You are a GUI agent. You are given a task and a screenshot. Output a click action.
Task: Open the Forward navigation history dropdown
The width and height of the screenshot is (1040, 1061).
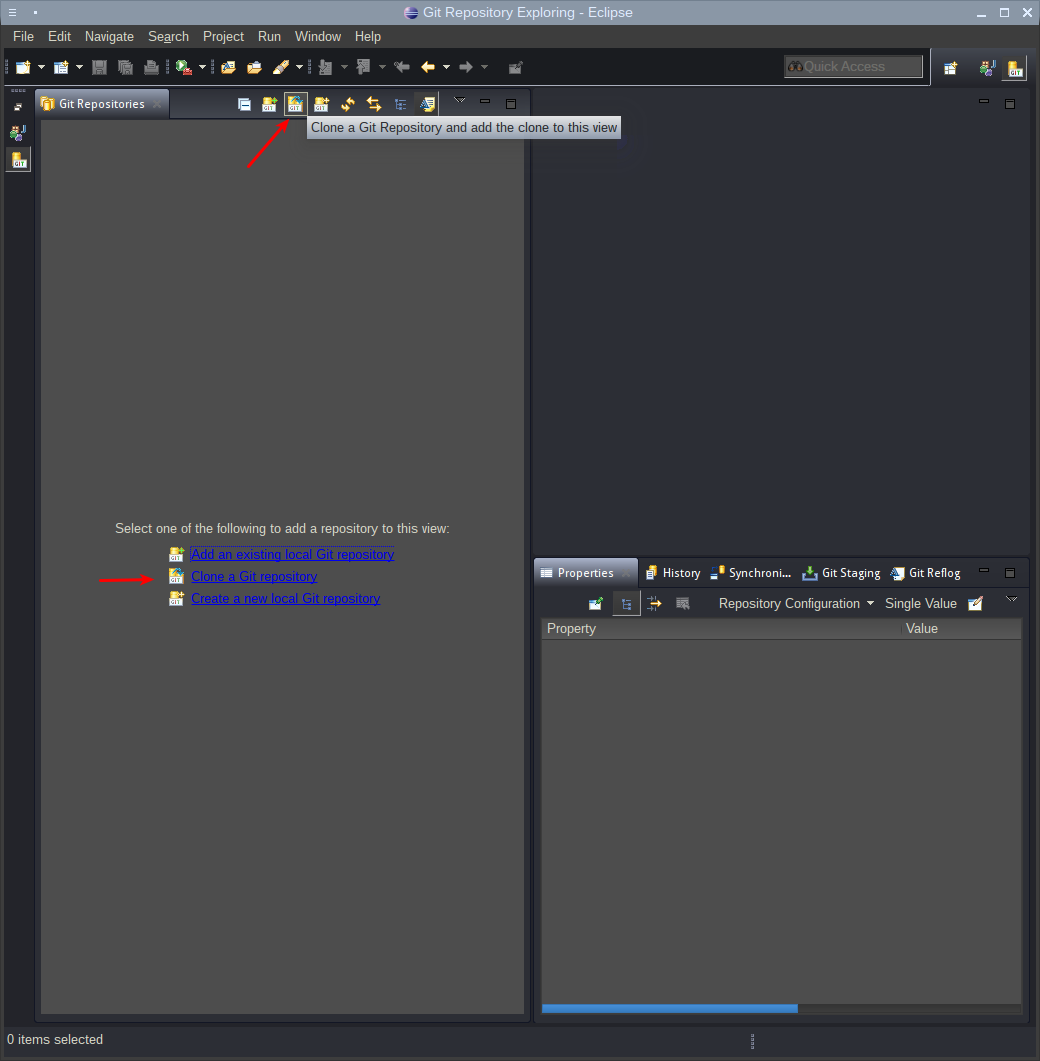tap(484, 67)
